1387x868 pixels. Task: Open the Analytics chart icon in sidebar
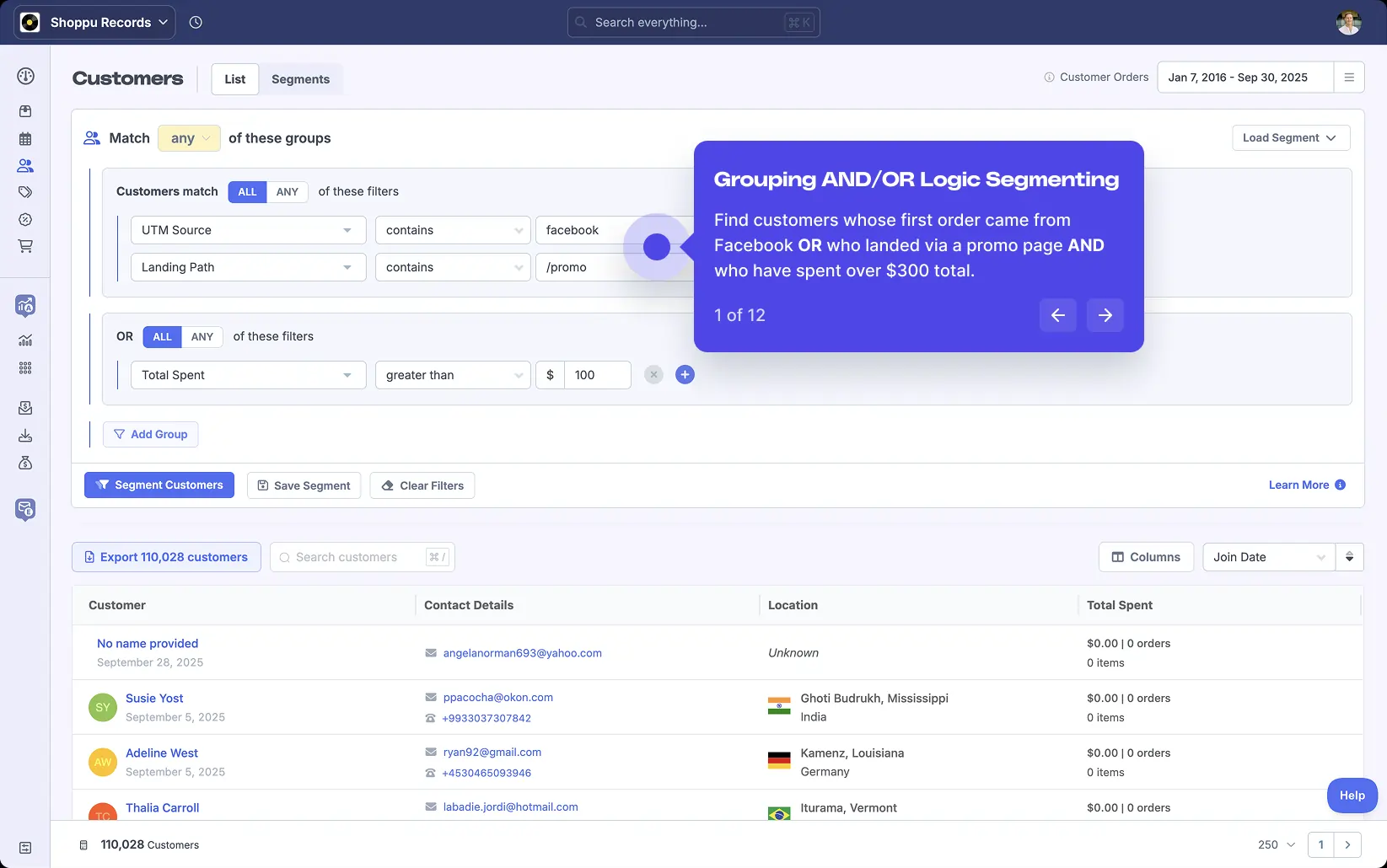[25, 340]
